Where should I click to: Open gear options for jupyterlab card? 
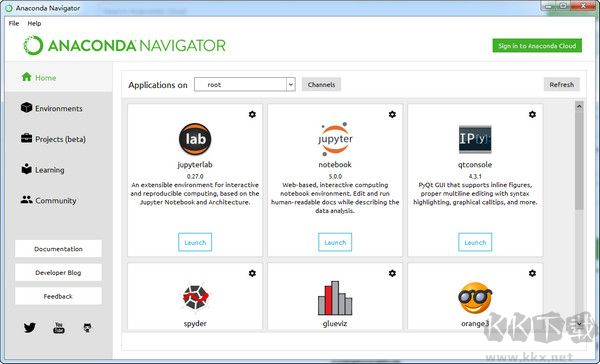pos(252,114)
